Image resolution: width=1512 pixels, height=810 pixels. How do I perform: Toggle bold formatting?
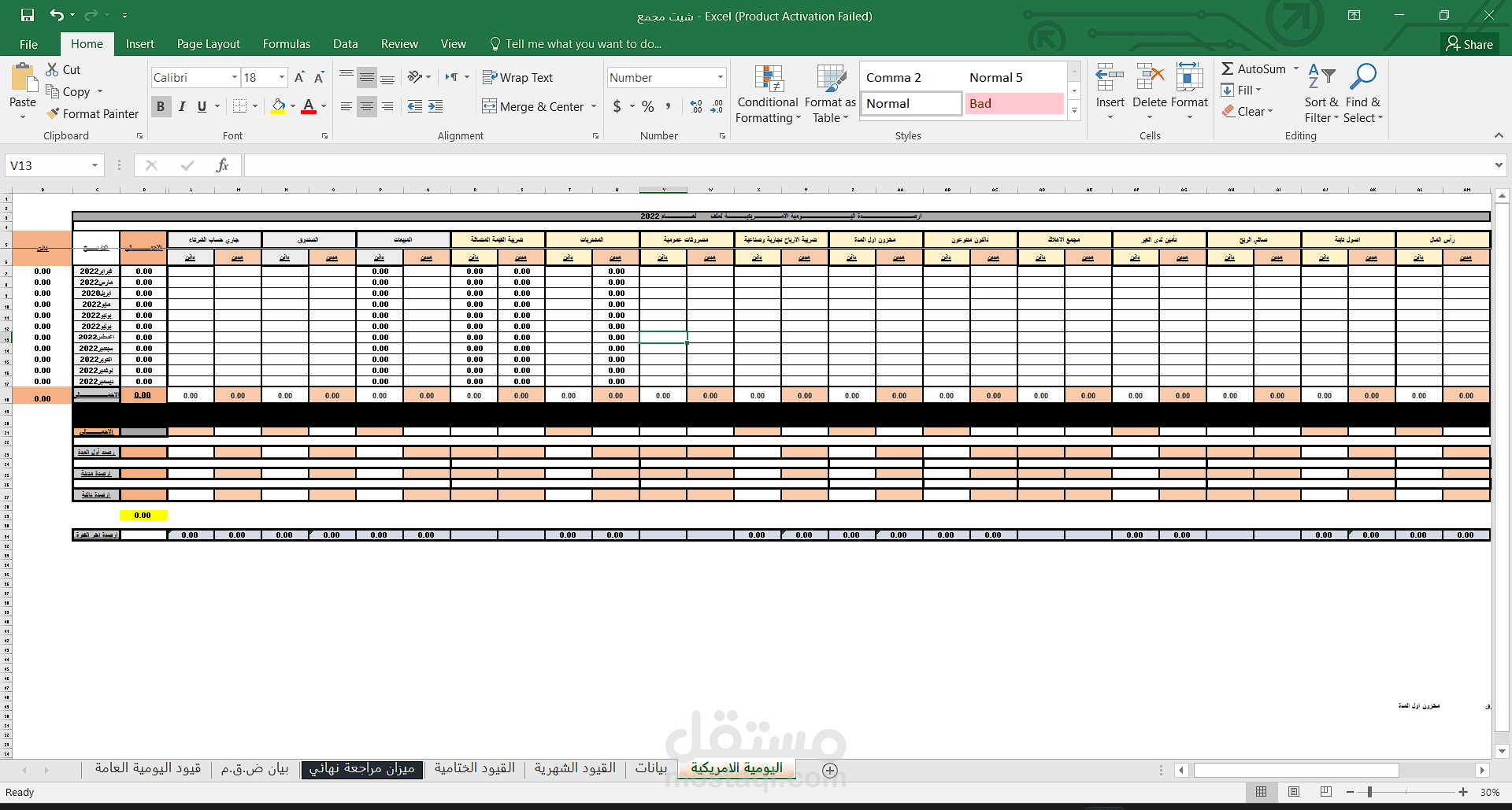[161, 106]
